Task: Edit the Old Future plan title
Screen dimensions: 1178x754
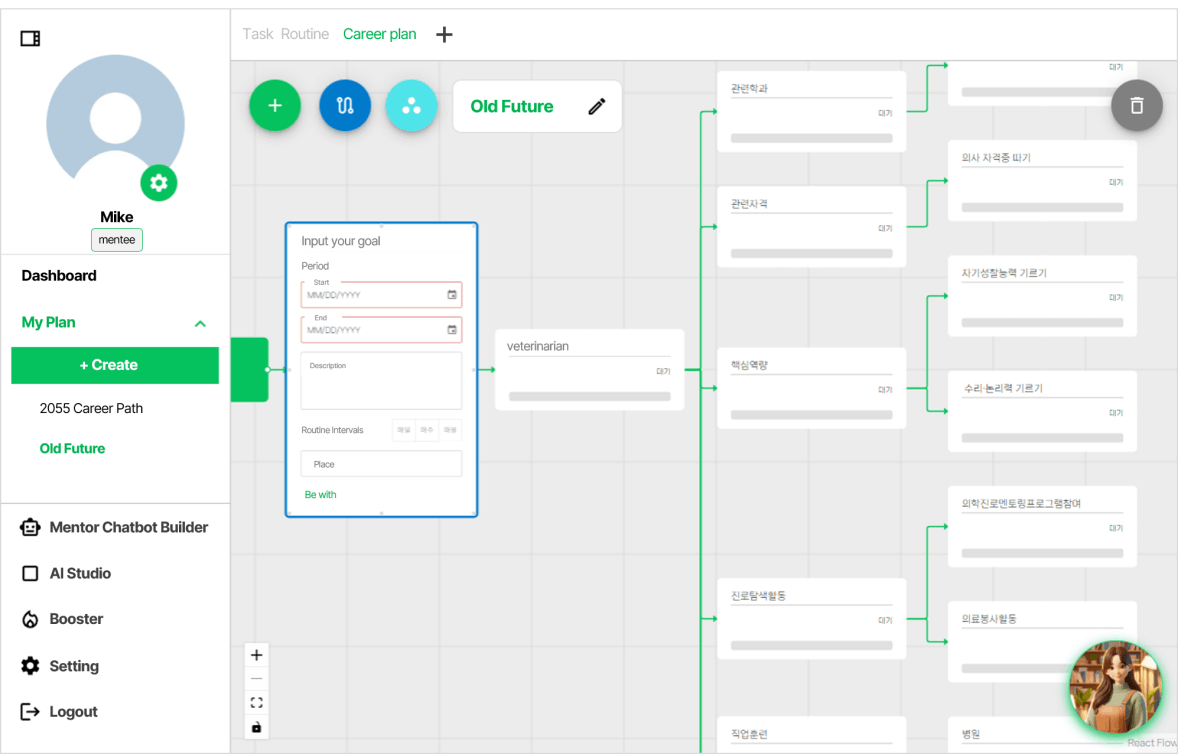Action: pyautogui.click(x=597, y=107)
